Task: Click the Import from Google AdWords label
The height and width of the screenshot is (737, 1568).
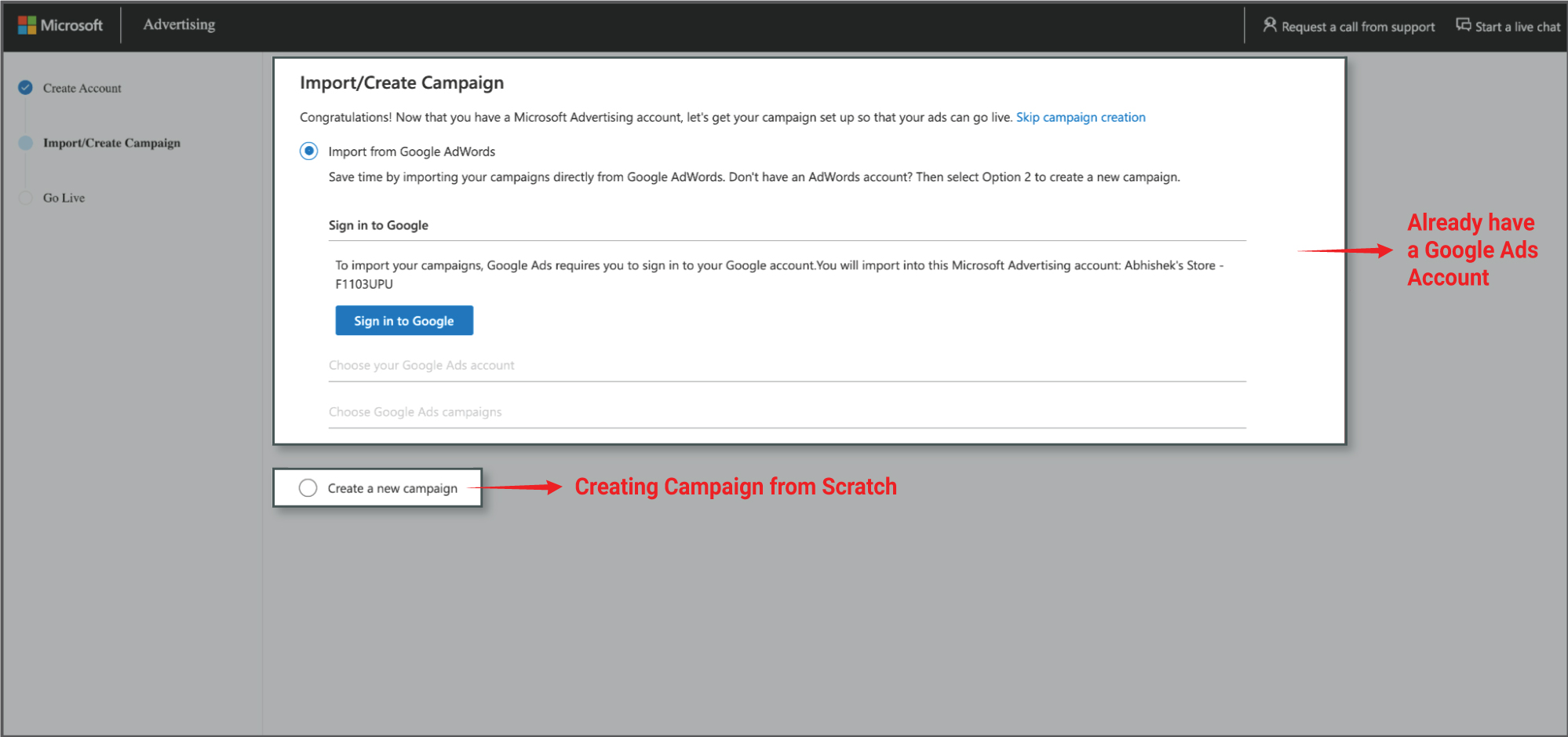Action: click(x=412, y=151)
